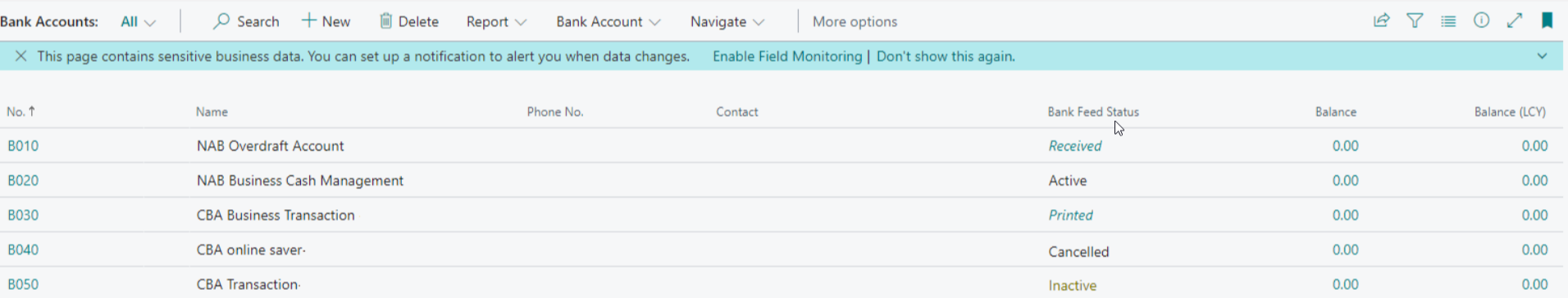
Task: Switch layout with the list view icon
Action: [1448, 21]
